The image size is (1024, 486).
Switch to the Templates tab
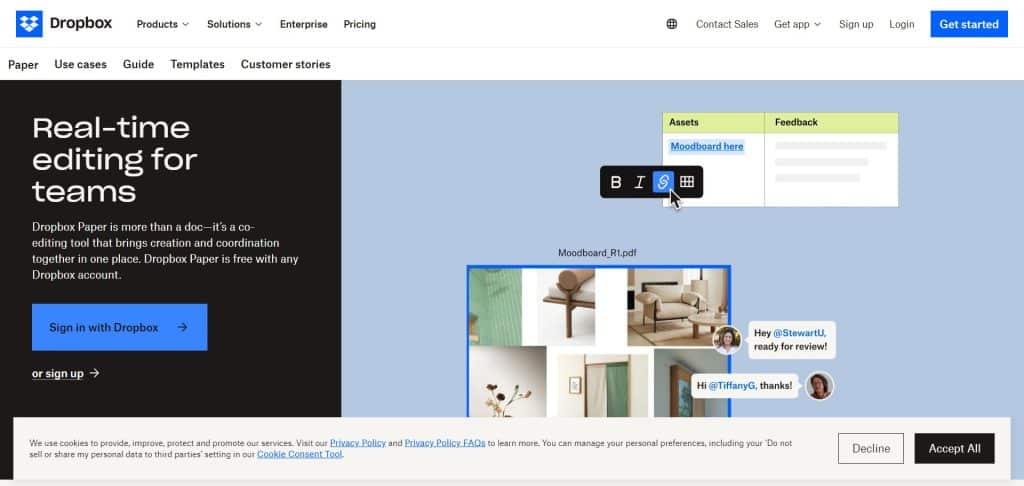point(197,64)
